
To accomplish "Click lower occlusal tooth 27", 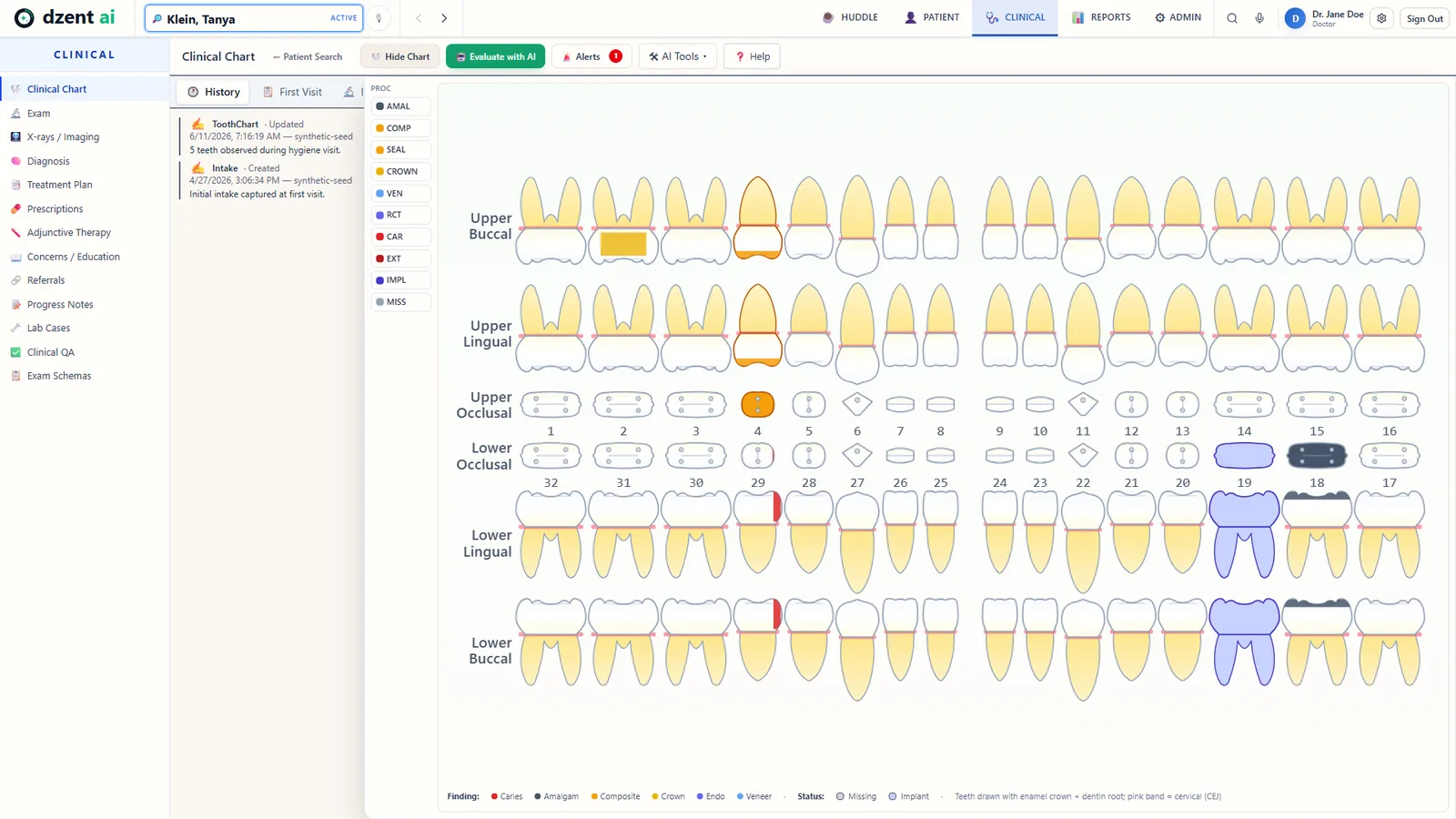I will [857, 454].
